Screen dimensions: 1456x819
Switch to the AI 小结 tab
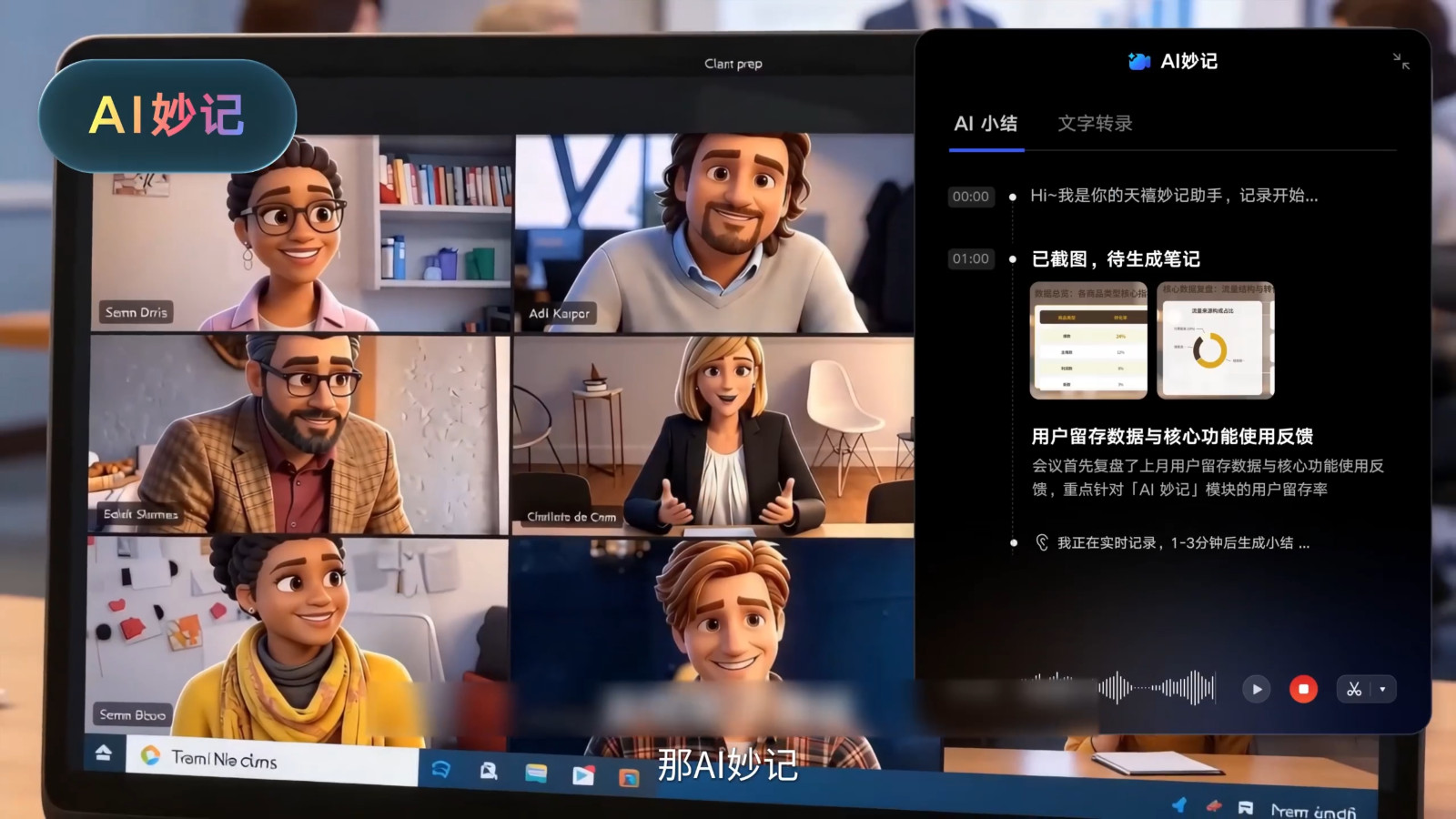tap(986, 124)
